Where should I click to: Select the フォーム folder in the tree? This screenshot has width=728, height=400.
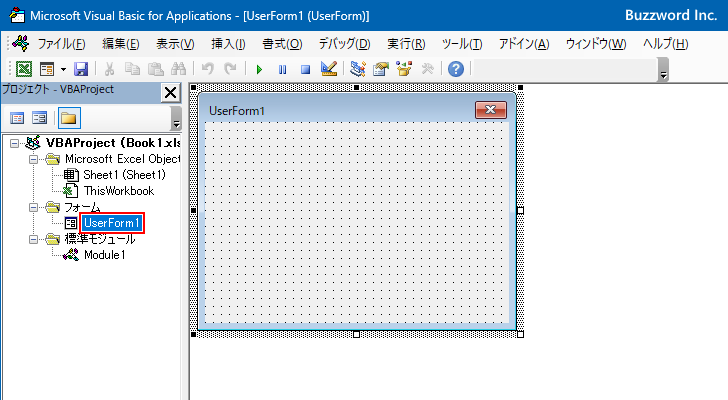point(82,207)
